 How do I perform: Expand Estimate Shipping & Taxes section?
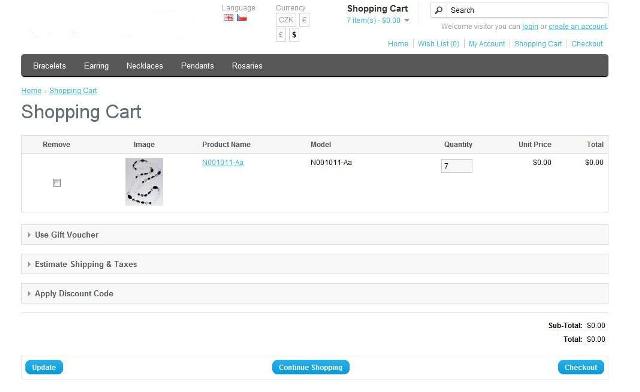(x=315, y=264)
